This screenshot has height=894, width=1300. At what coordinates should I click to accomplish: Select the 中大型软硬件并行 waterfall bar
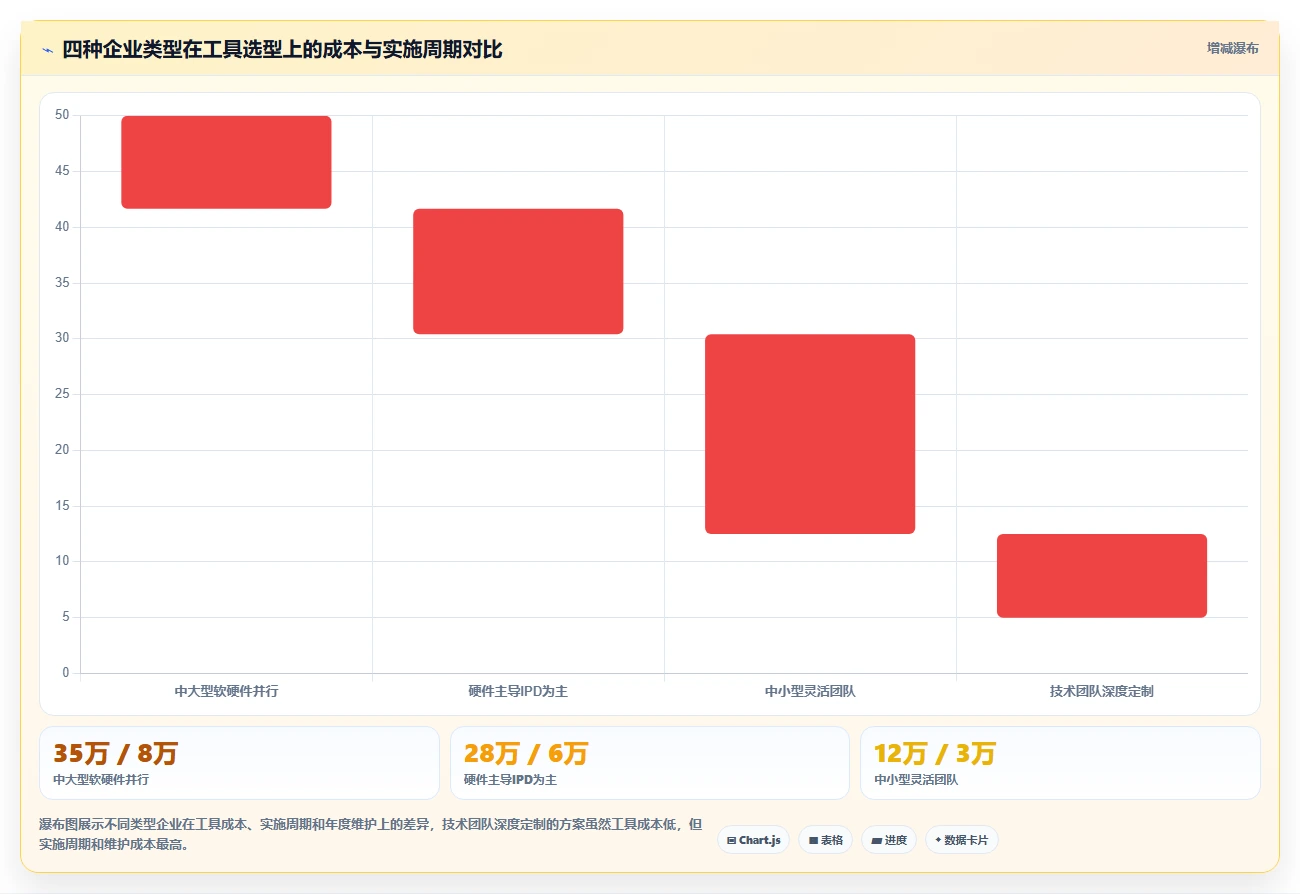click(226, 162)
